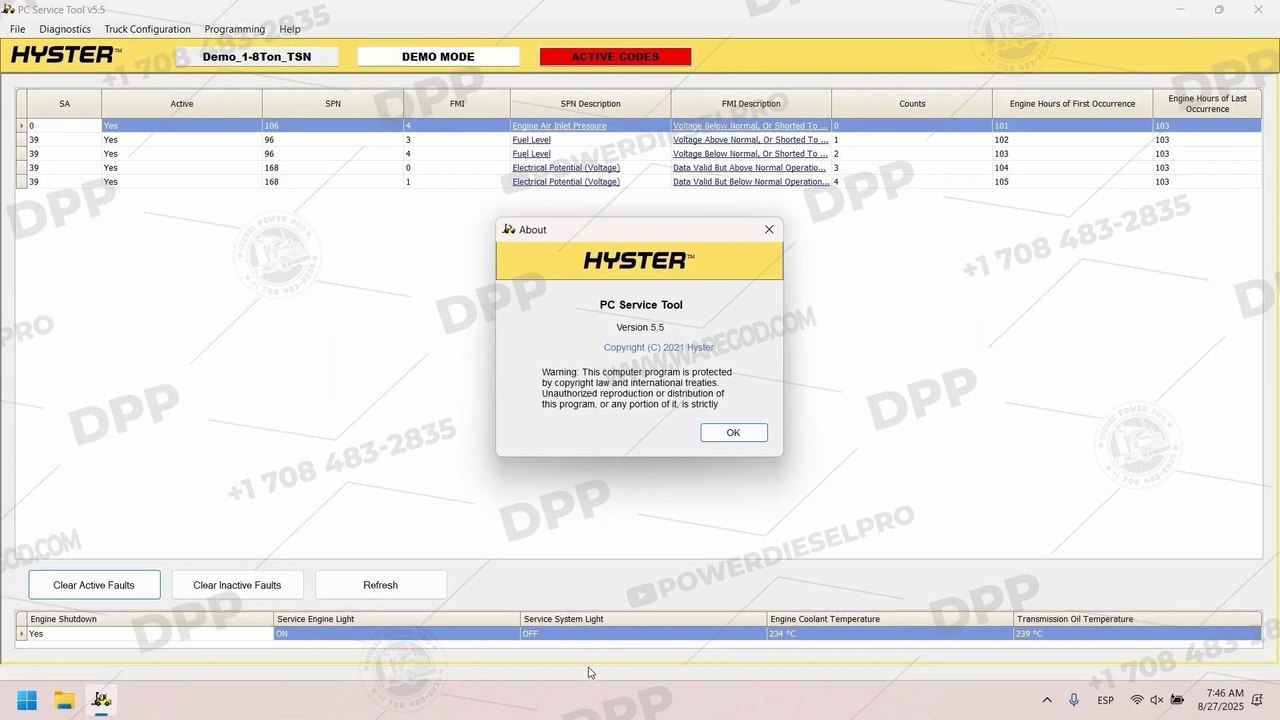Click the Engine Coolant Temperature column header

891,619
